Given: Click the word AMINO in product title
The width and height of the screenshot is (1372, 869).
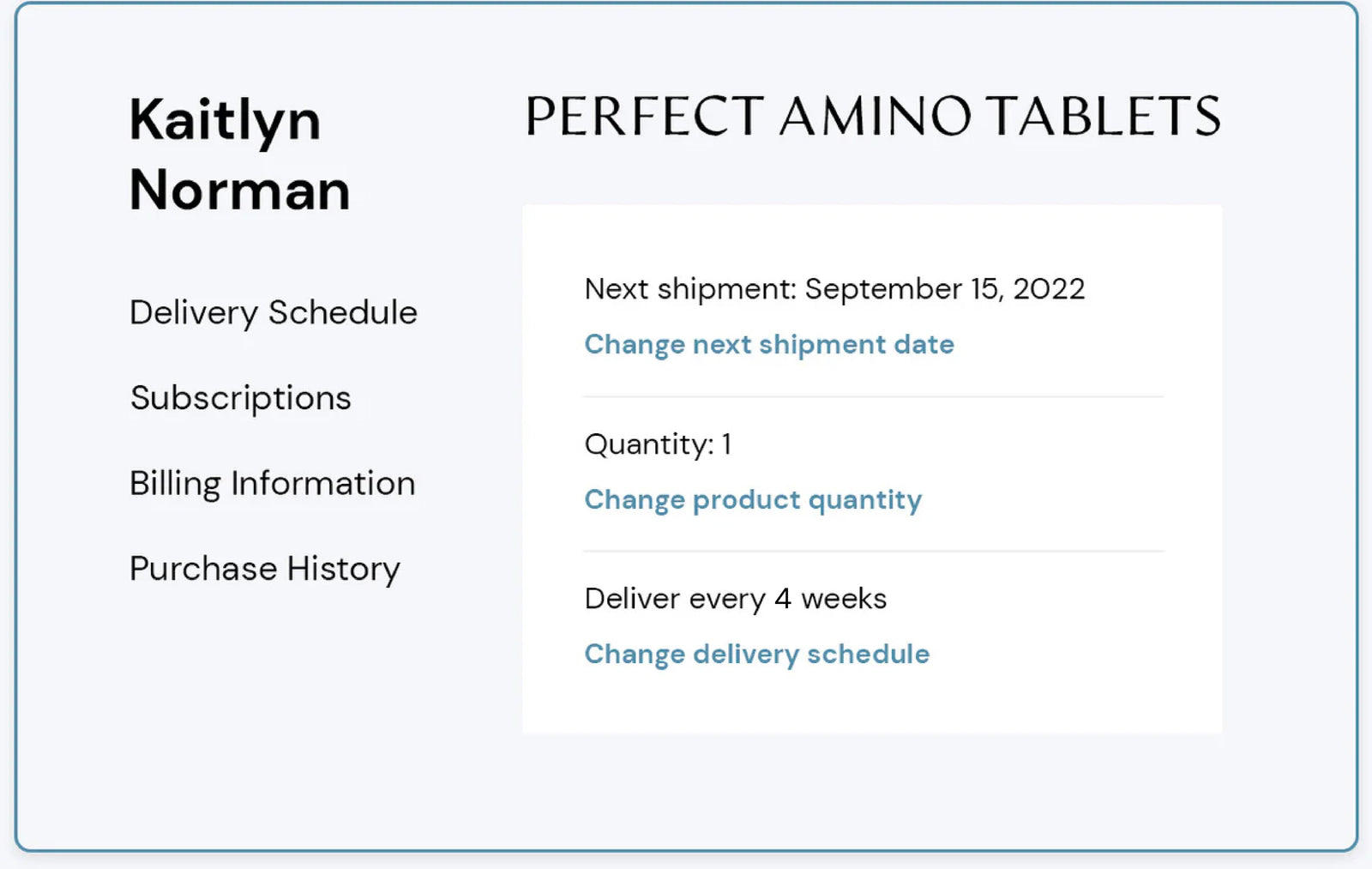Looking at the screenshot, I should 875,117.
